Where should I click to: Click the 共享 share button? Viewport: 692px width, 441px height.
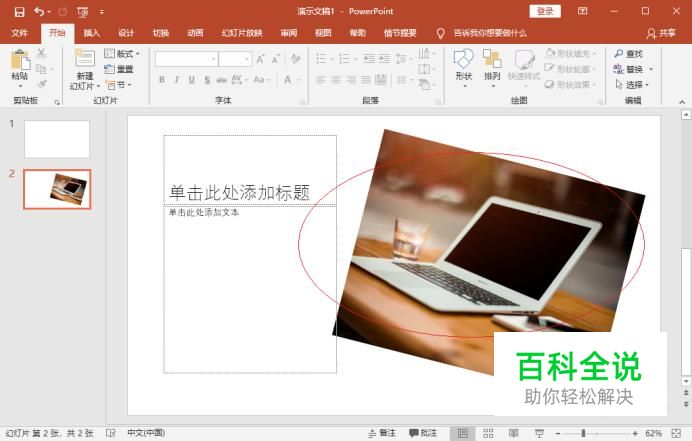click(661, 33)
